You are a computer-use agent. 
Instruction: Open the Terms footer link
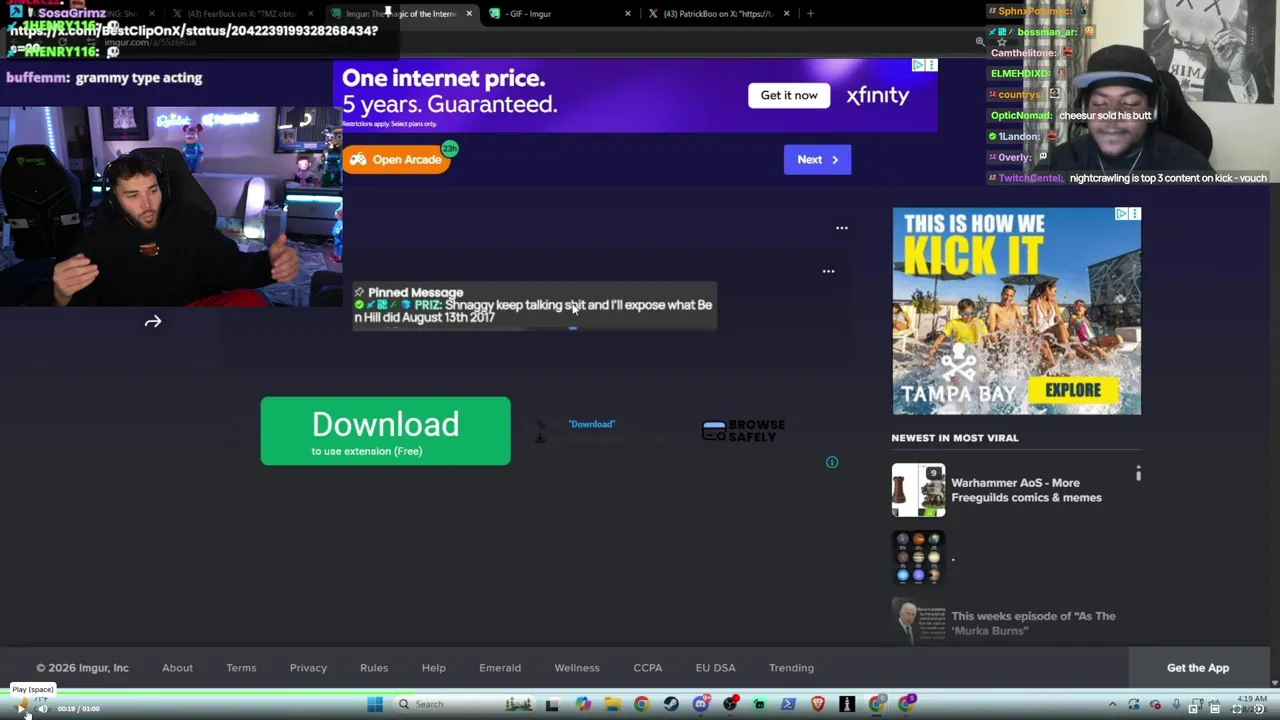(x=241, y=668)
